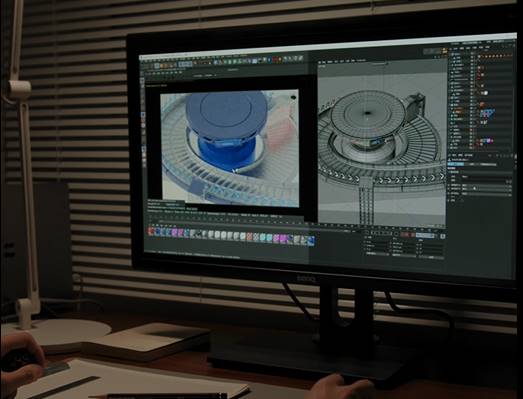Click the orange sphere tag in object manager
Screen dimensions: 523x399
click(482, 105)
